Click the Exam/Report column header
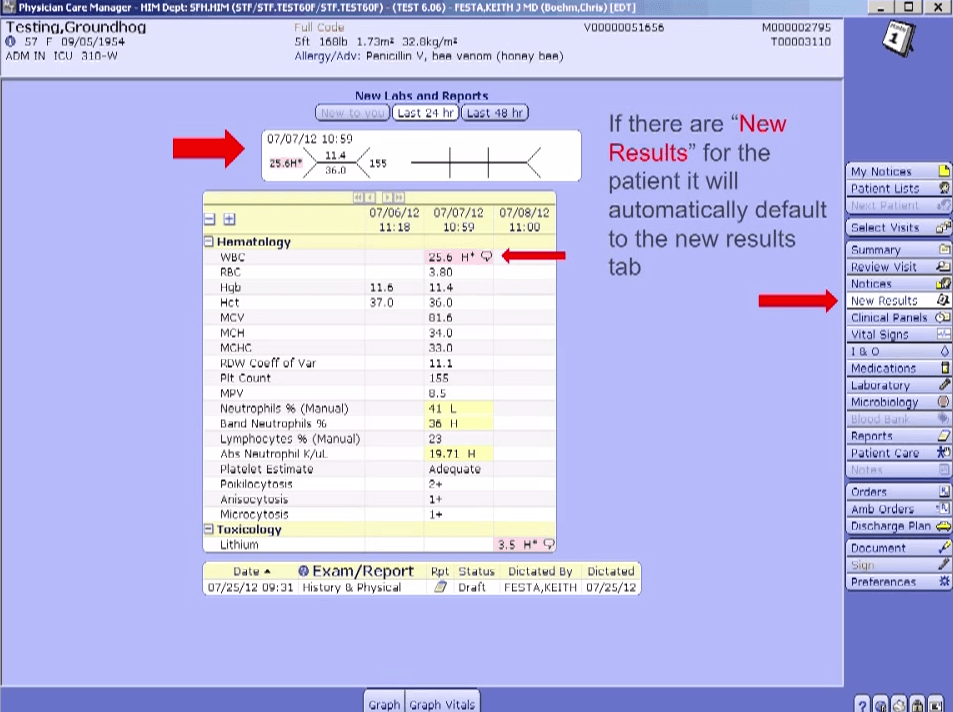The image size is (953, 712). [x=363, y=572]
